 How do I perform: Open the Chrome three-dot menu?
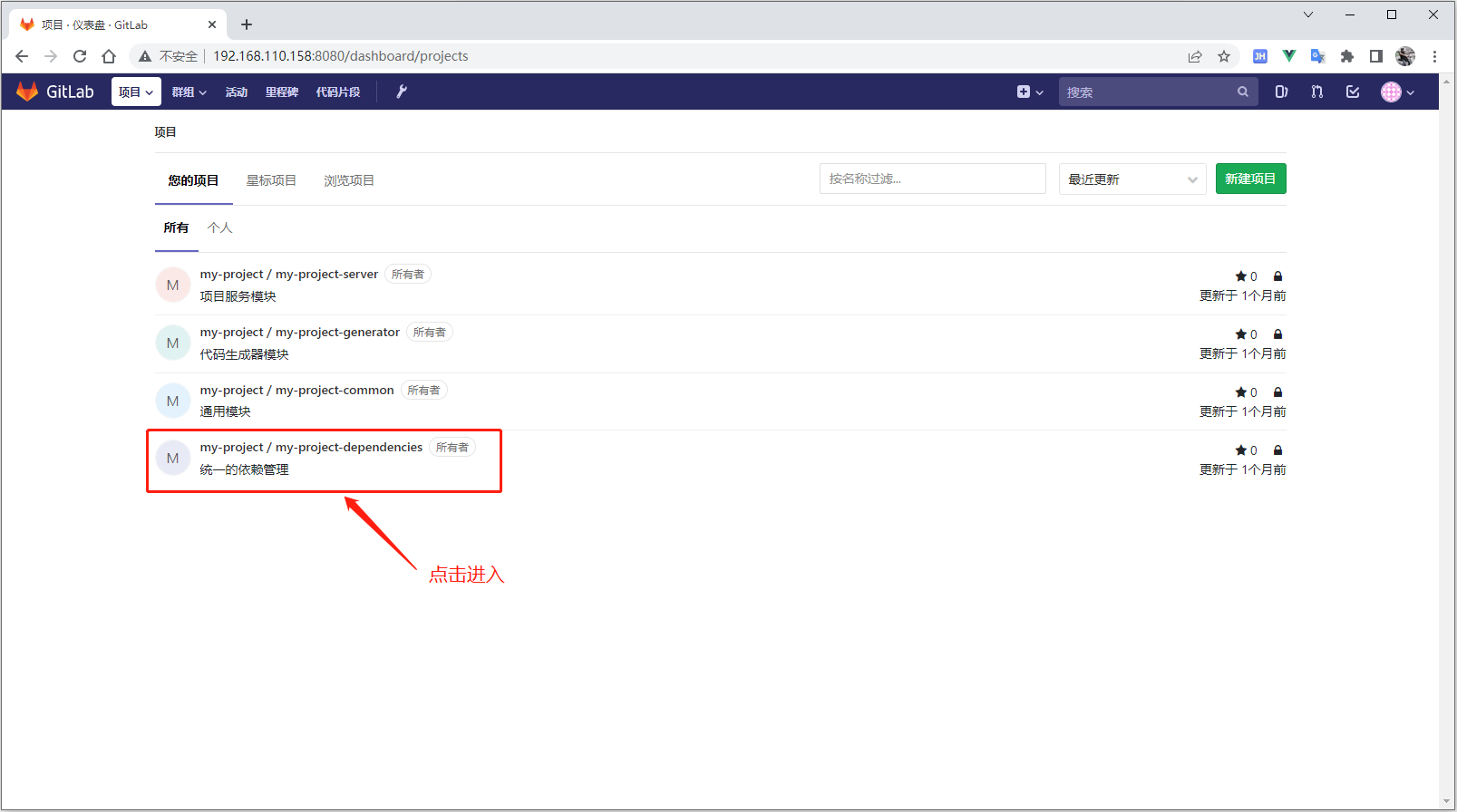point(1434,56)
